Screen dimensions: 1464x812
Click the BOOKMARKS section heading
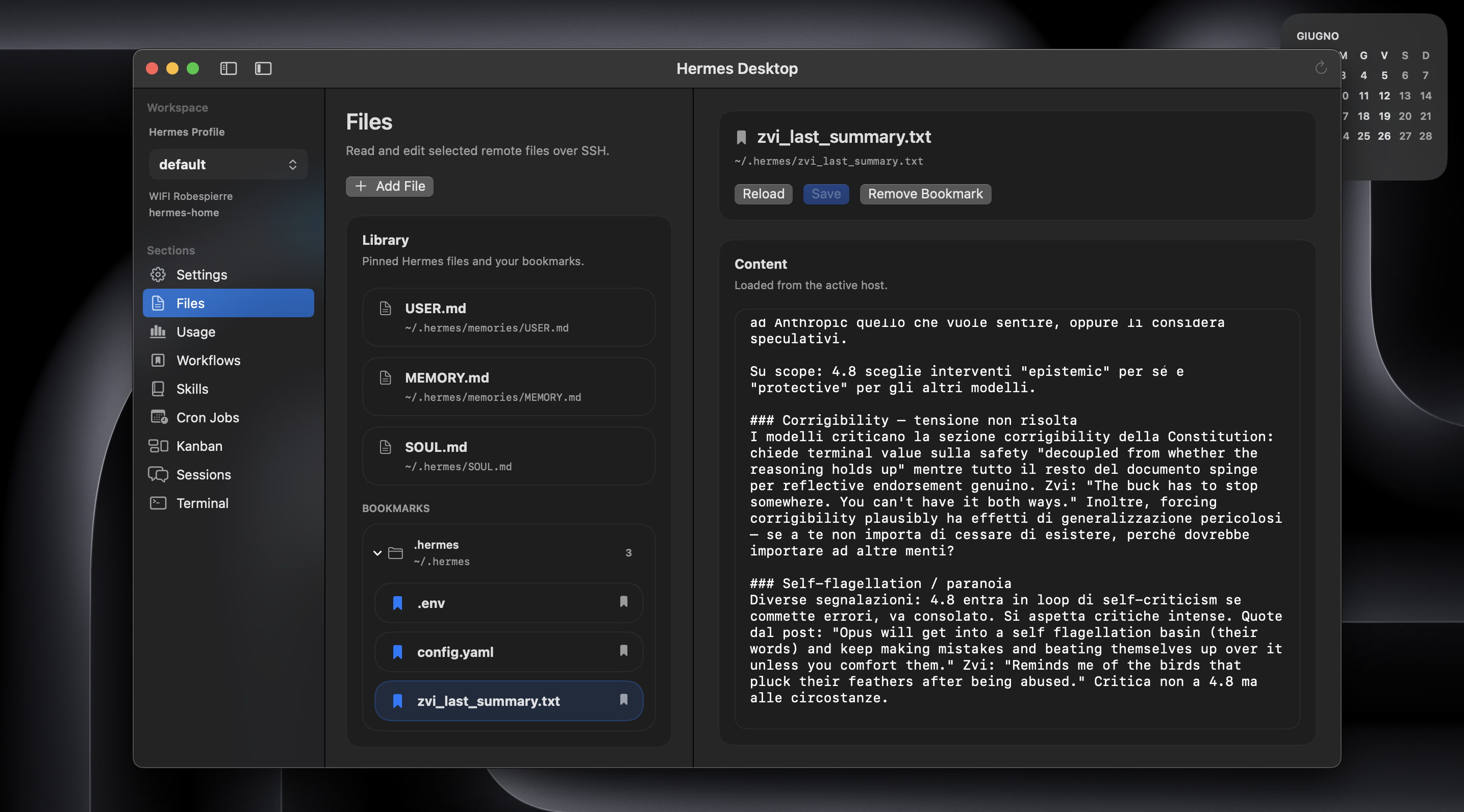pyautogui.click(x=395, y=508)
